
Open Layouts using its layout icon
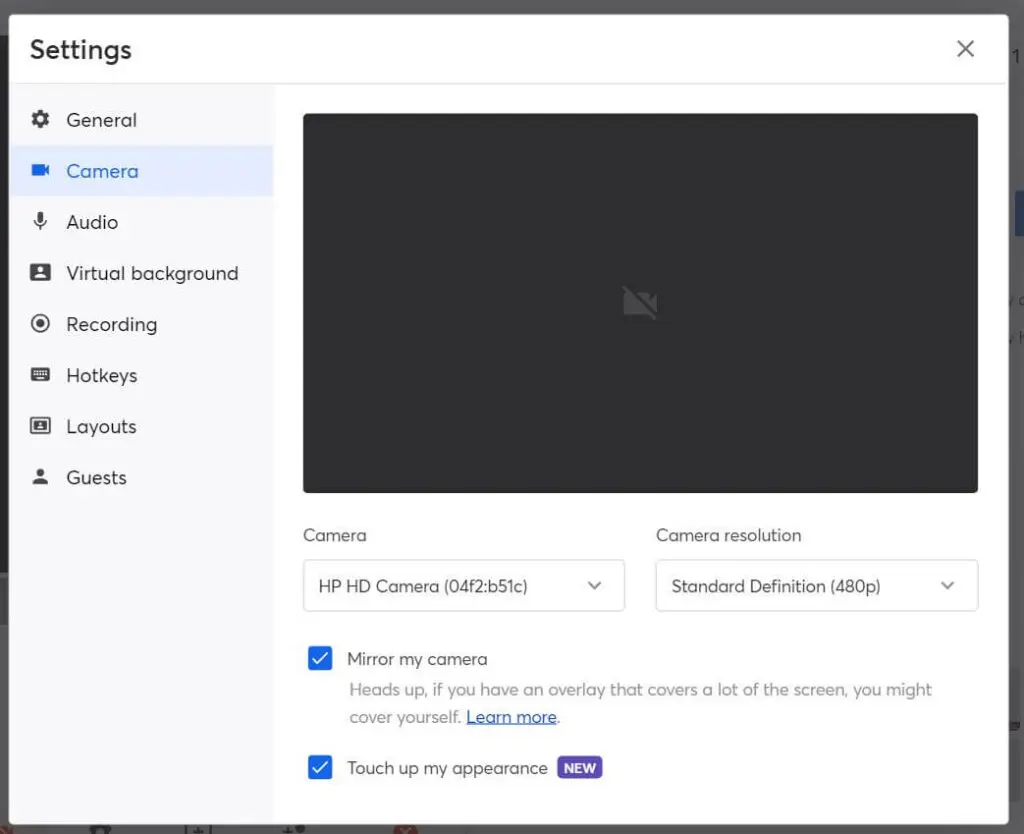click(40, 425)
